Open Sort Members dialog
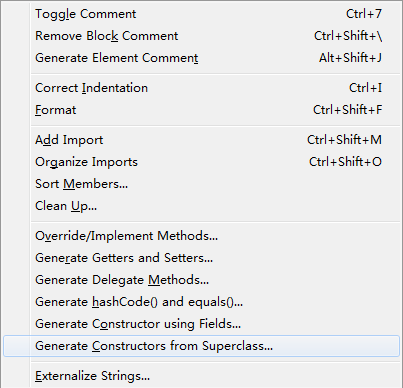This screenshot has width=403, height=388. (x=201, y=184)
